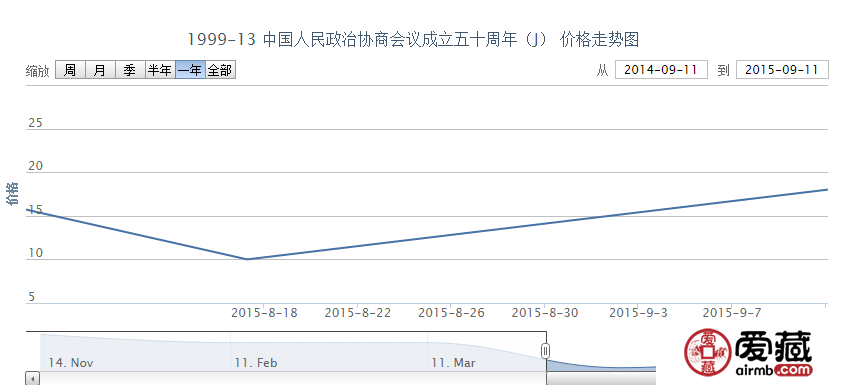Click the start date field 2014-09-11

point(661,70)
